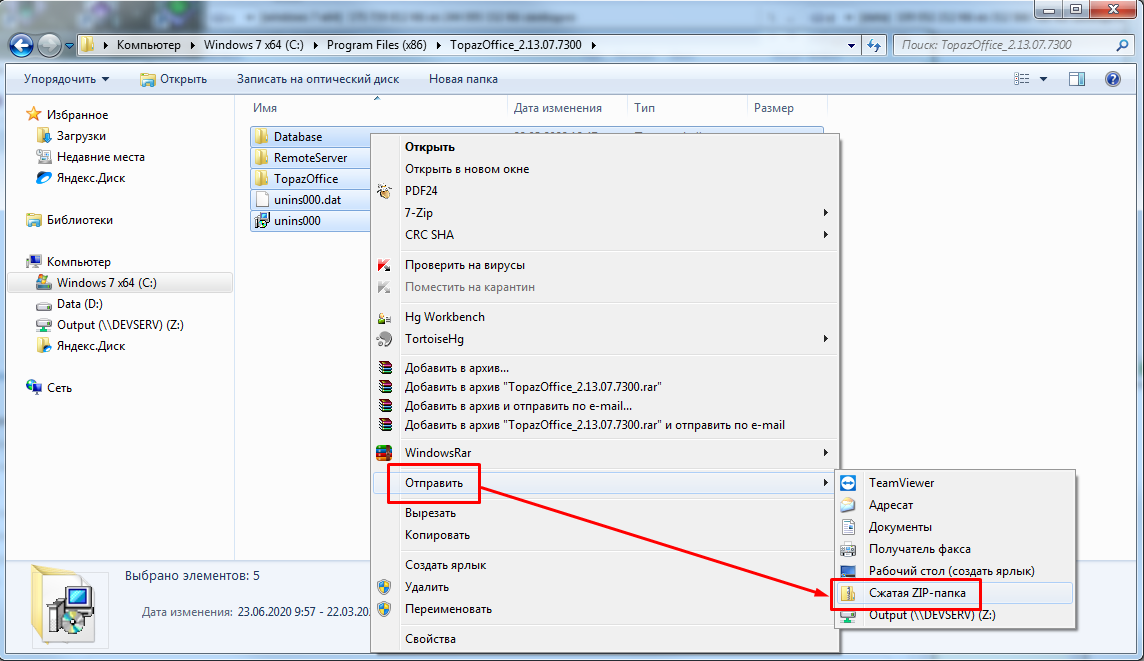Click the Новая папка button
This screenshot has height=661, width=1144.
[463, 79]
